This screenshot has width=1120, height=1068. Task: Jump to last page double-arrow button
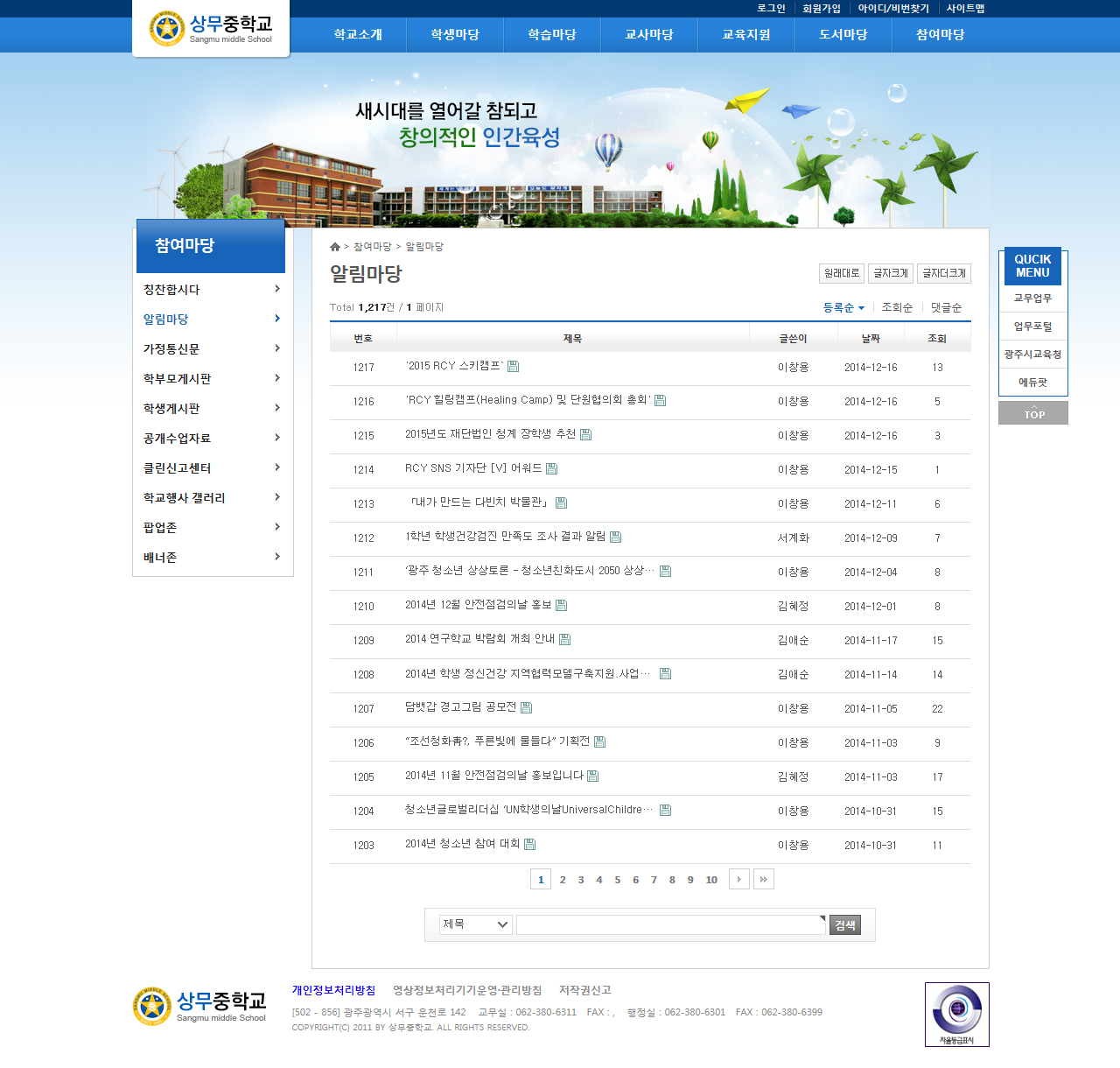coord(763,879)
